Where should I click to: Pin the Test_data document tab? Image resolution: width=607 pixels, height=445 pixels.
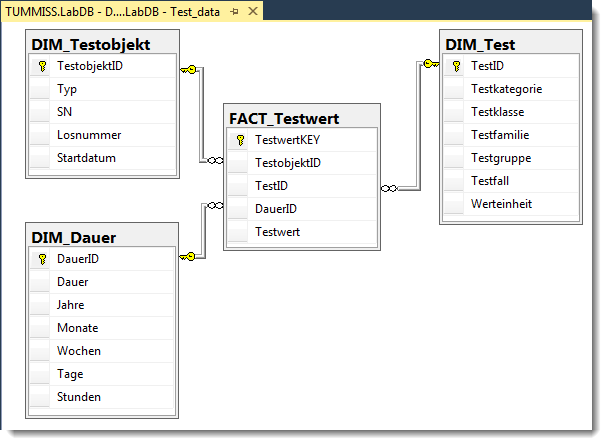(x=234, y=12)
